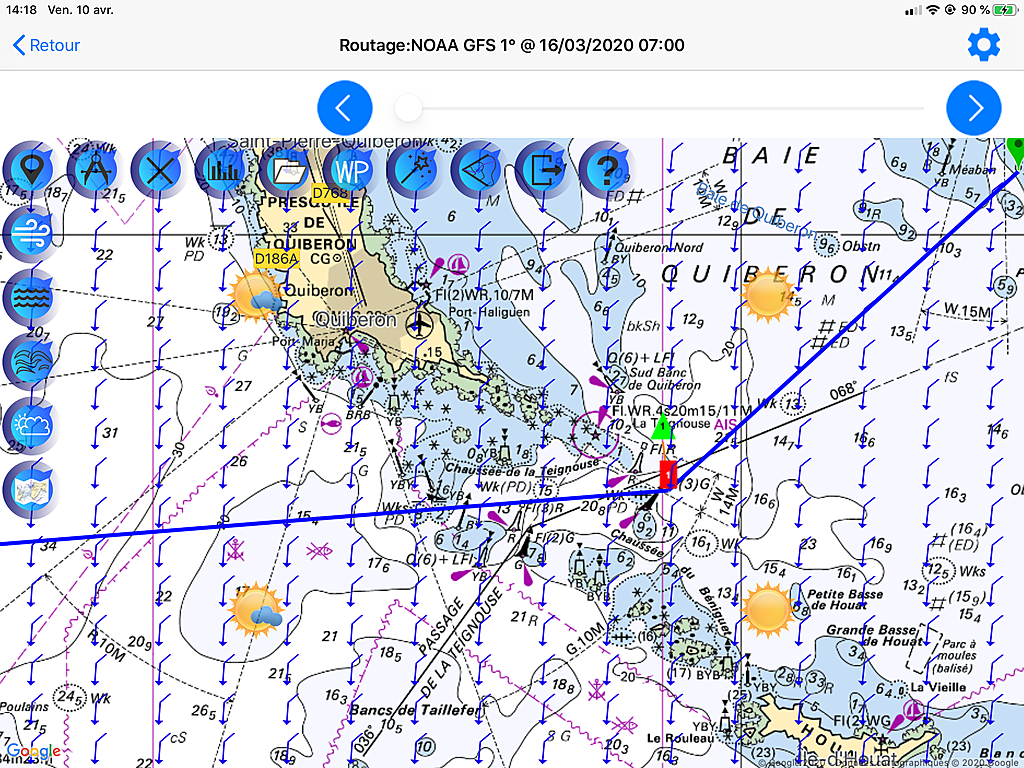Tap the Wi-Fi status icon
Image resolution: width=1024 pixels, height=768 pixels.
933,10
